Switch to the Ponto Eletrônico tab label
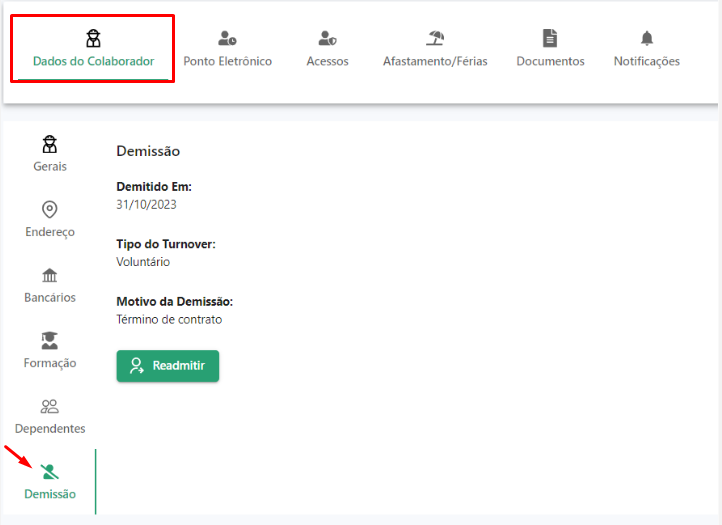 coord(227,61)
